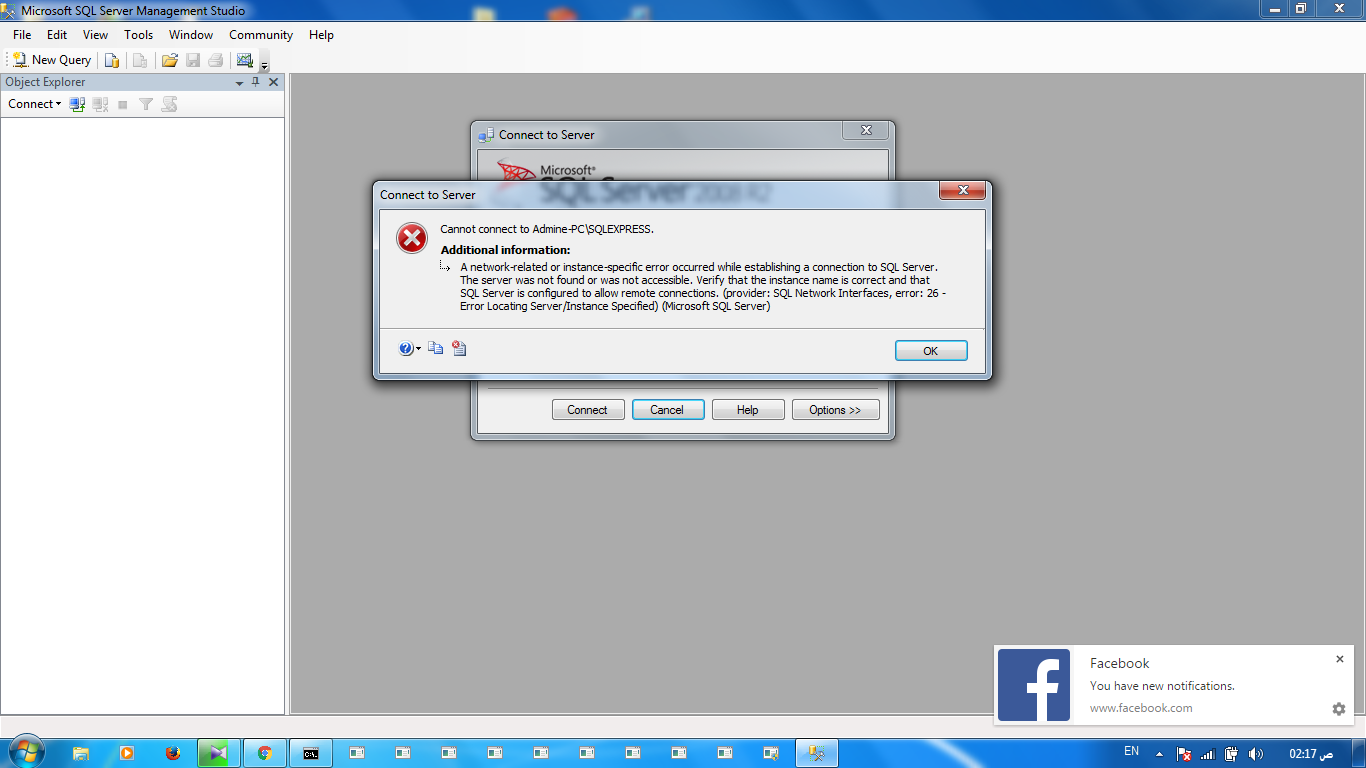This screenshot has height=768, width=1366.
Task: Click the volume speaker tray icon
Action: pyautogui.click(x=1256, y=754)
